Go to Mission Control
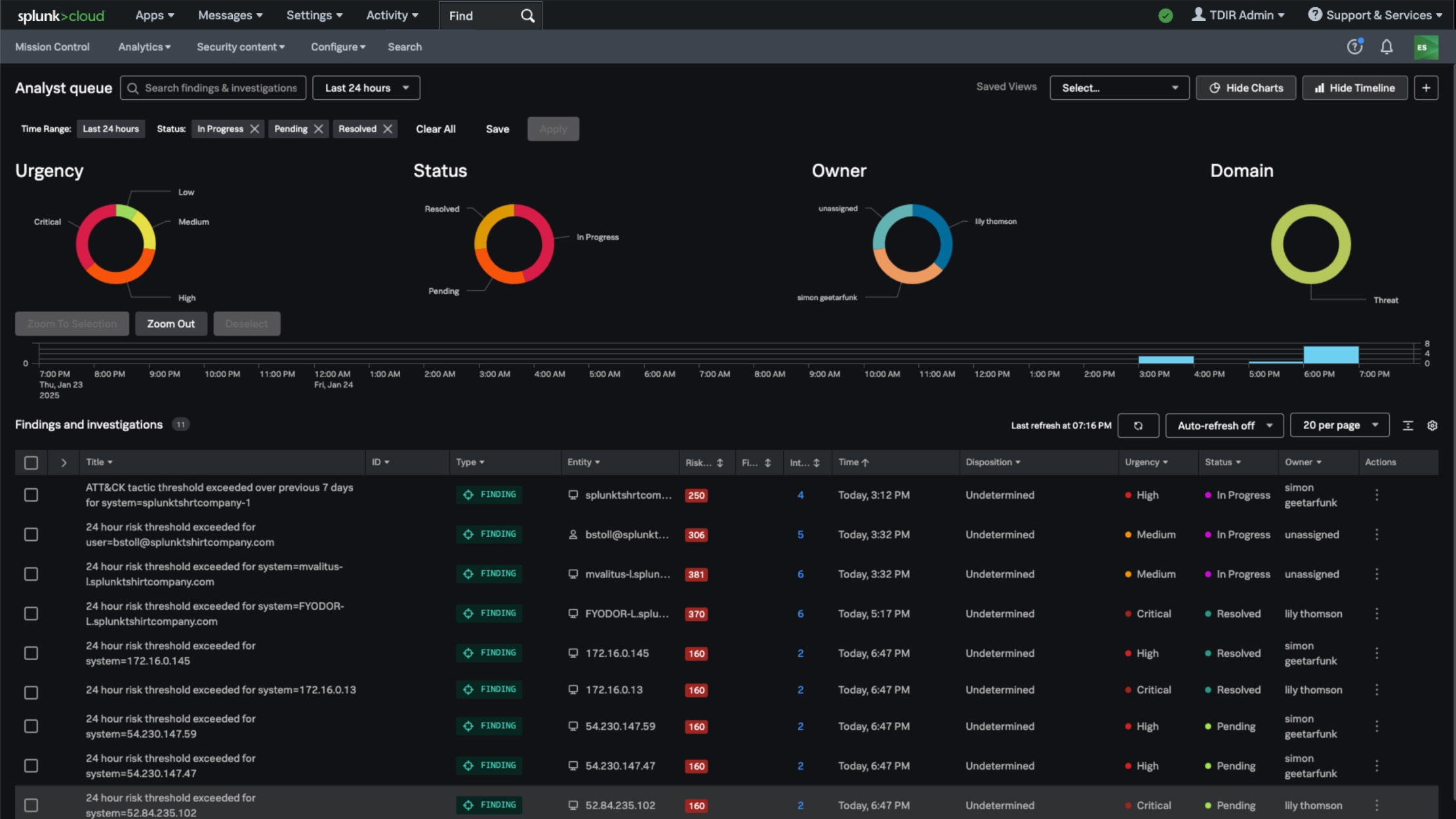 [x=52, y=47]
